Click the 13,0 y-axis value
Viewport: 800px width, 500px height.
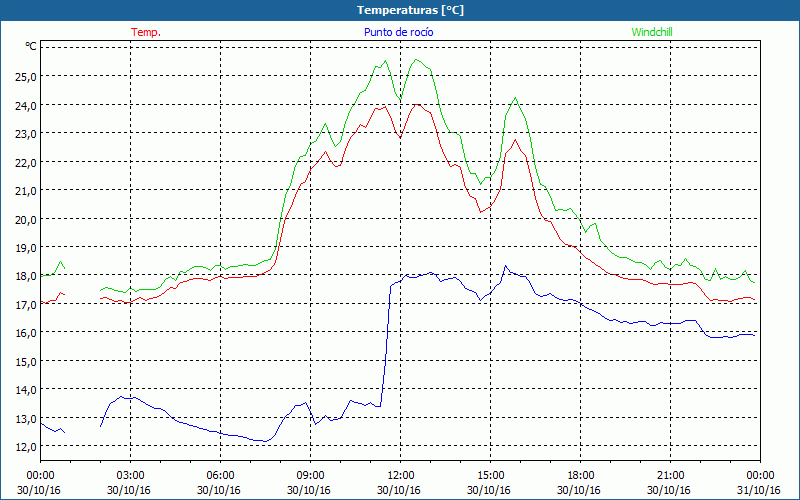point(27,418)
